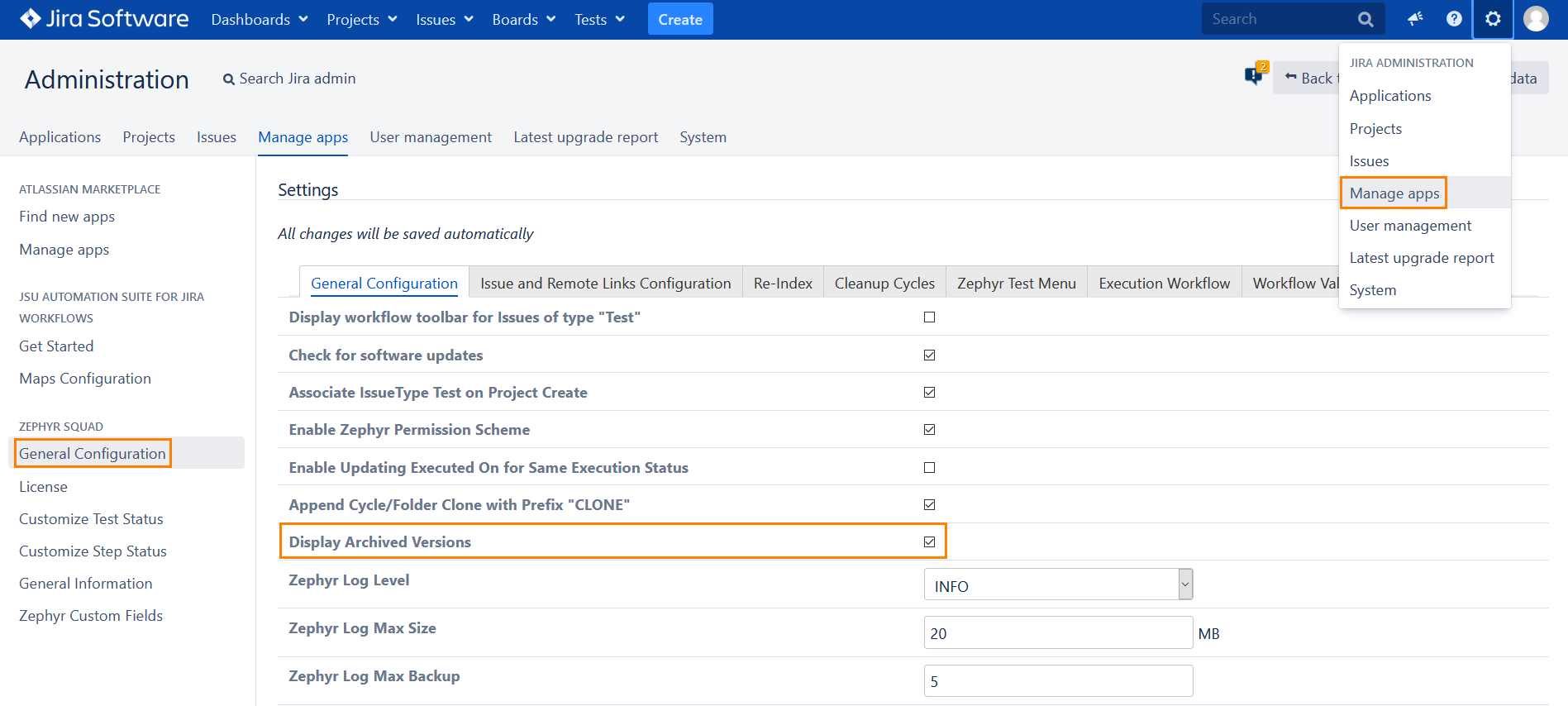
Task: Open Get Started sidebar link
Action: (x=56, y=346)
